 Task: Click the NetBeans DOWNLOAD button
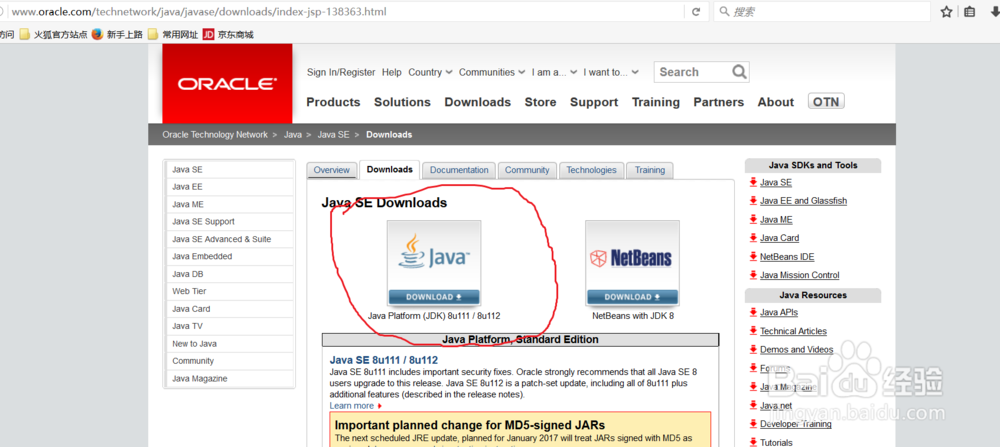pyautogui.click(x=632, y=297)
